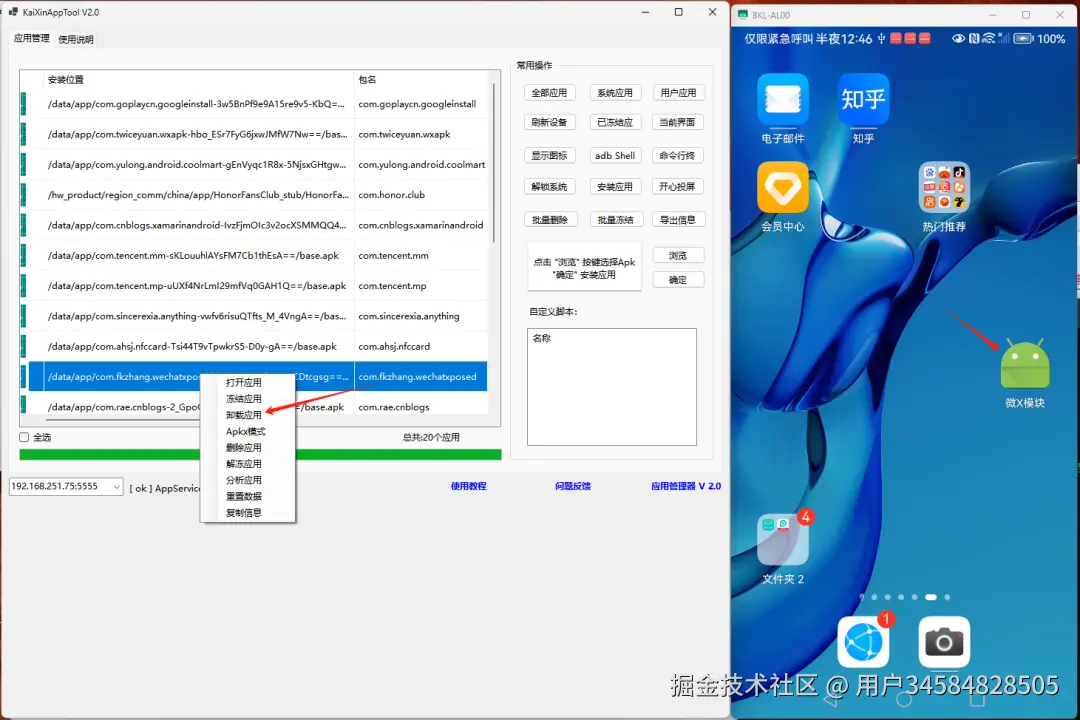The width and height of the screenshot is (1080, 720).
Task: Tap the eye comfort icon in status bar
Action: pos(958,39)
